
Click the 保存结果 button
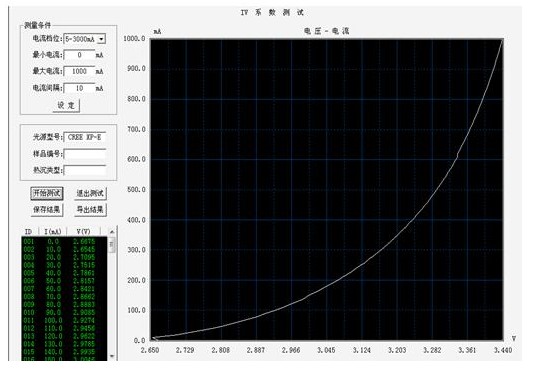tap(47, 209)
